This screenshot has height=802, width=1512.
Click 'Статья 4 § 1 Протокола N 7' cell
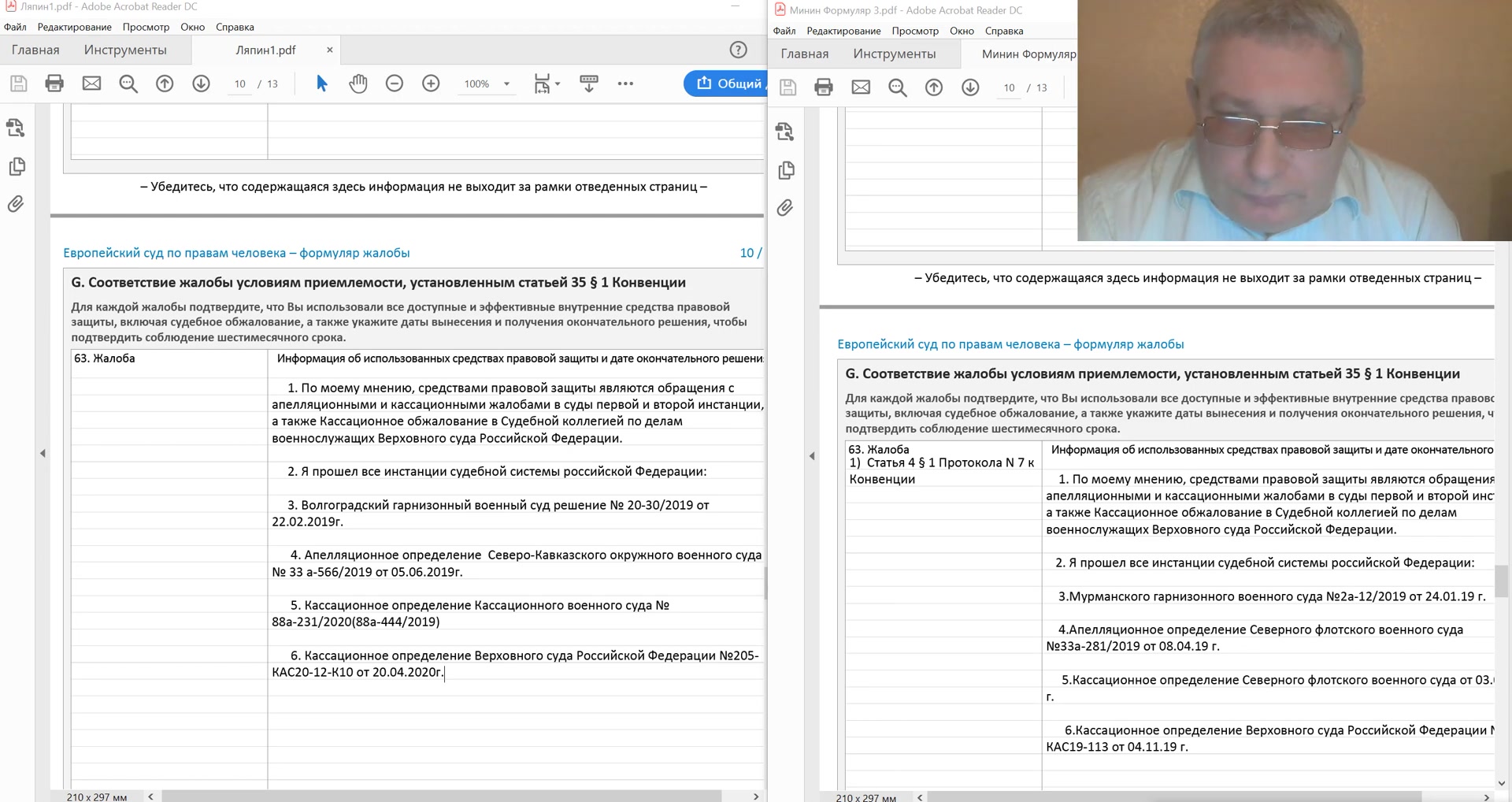[942, 470]
